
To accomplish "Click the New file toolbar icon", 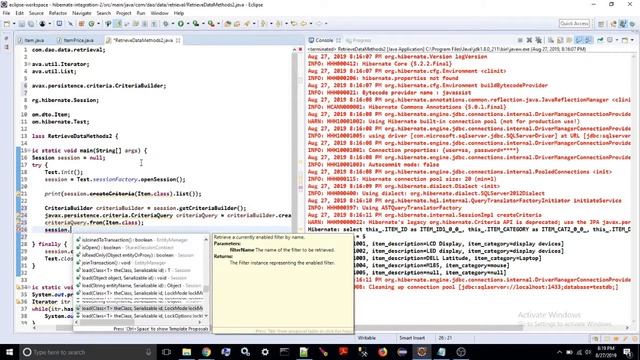I will 7,24.
